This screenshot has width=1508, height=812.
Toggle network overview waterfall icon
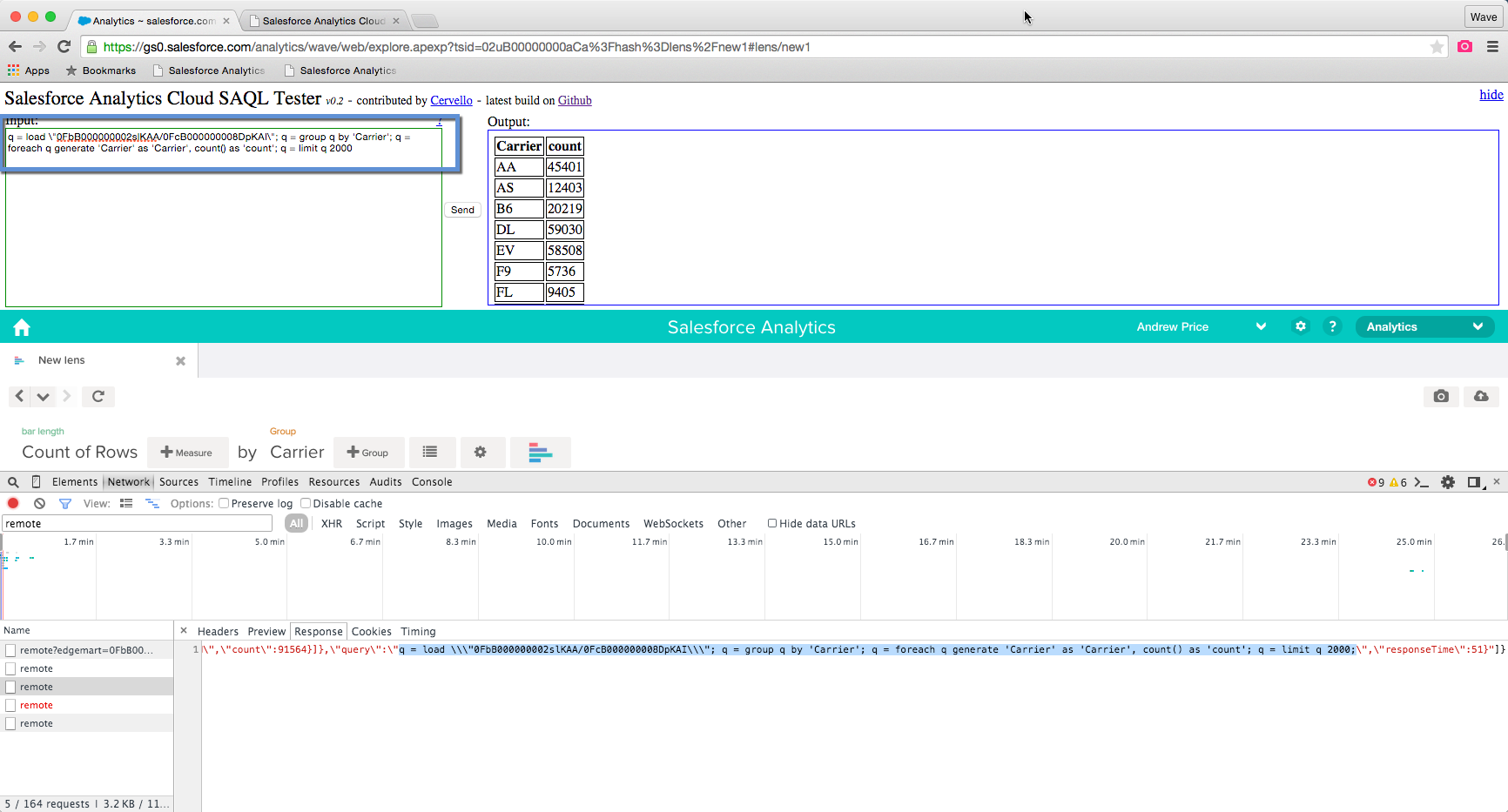click(x=152, y=503)
